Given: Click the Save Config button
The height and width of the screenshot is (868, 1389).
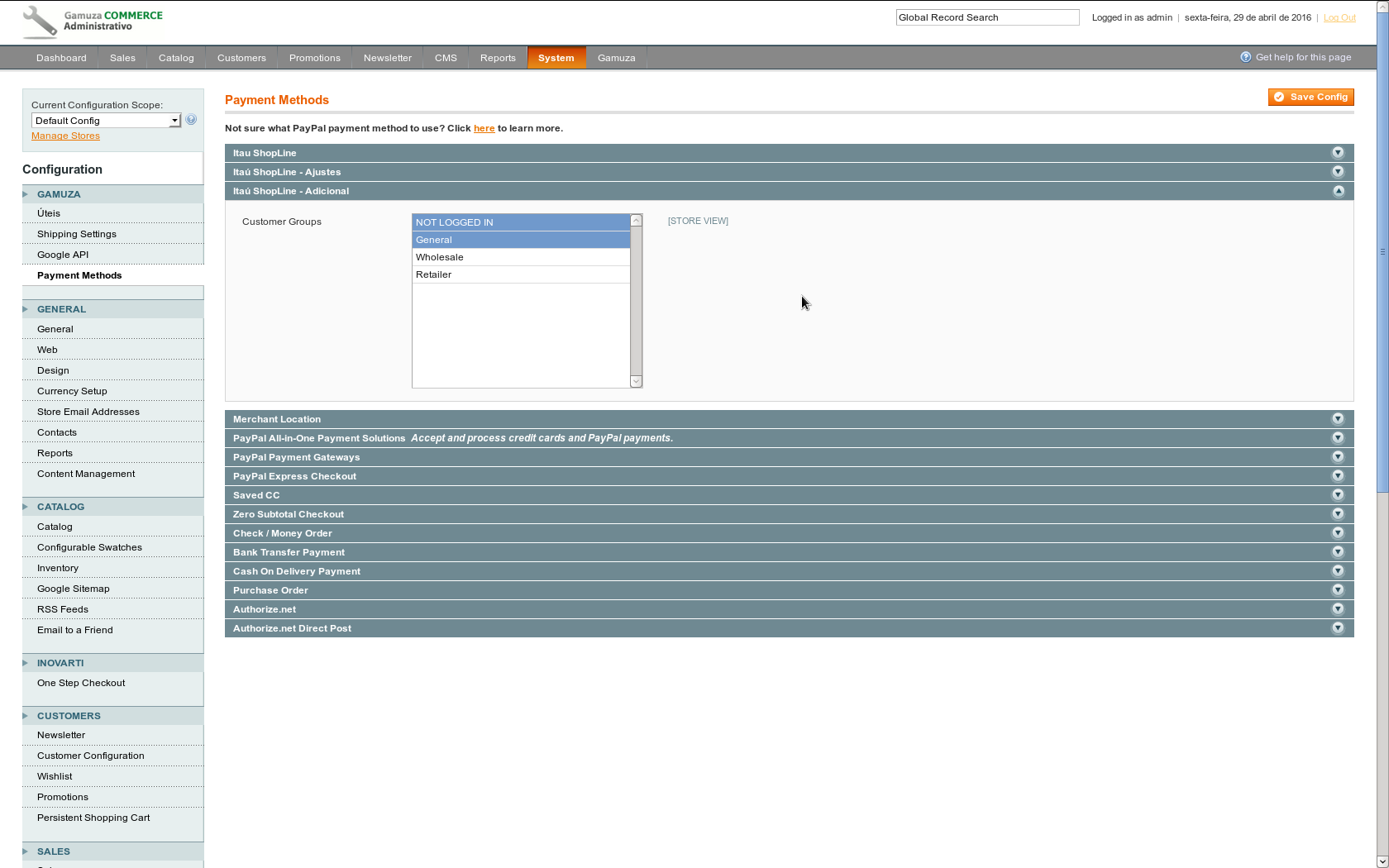Looking at the screenshot, I should (1311, 98).
